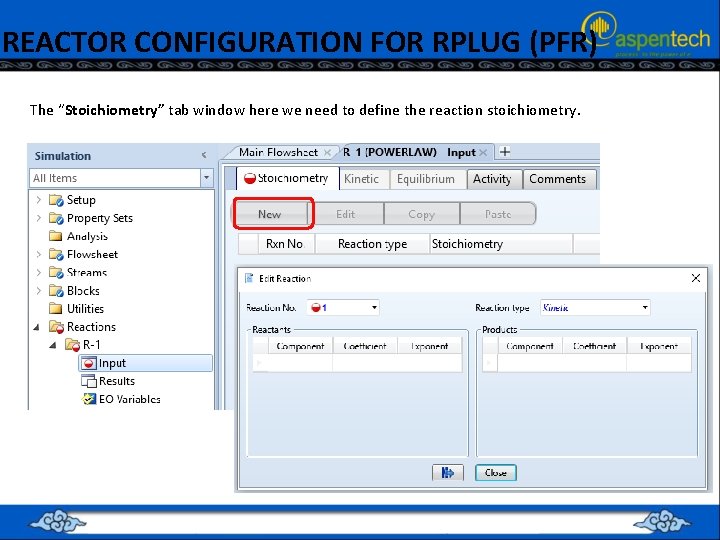Click first Component cell under Products
This screenshot has height=540, width=720.
pos(530,363)
